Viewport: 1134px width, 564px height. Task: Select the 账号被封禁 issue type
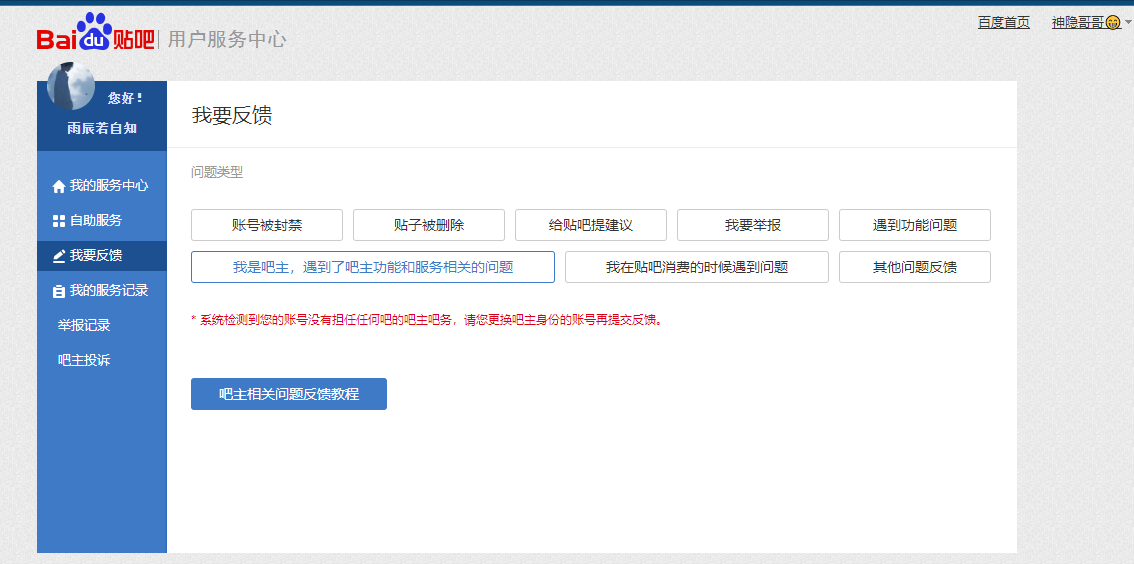pos(267,225)
